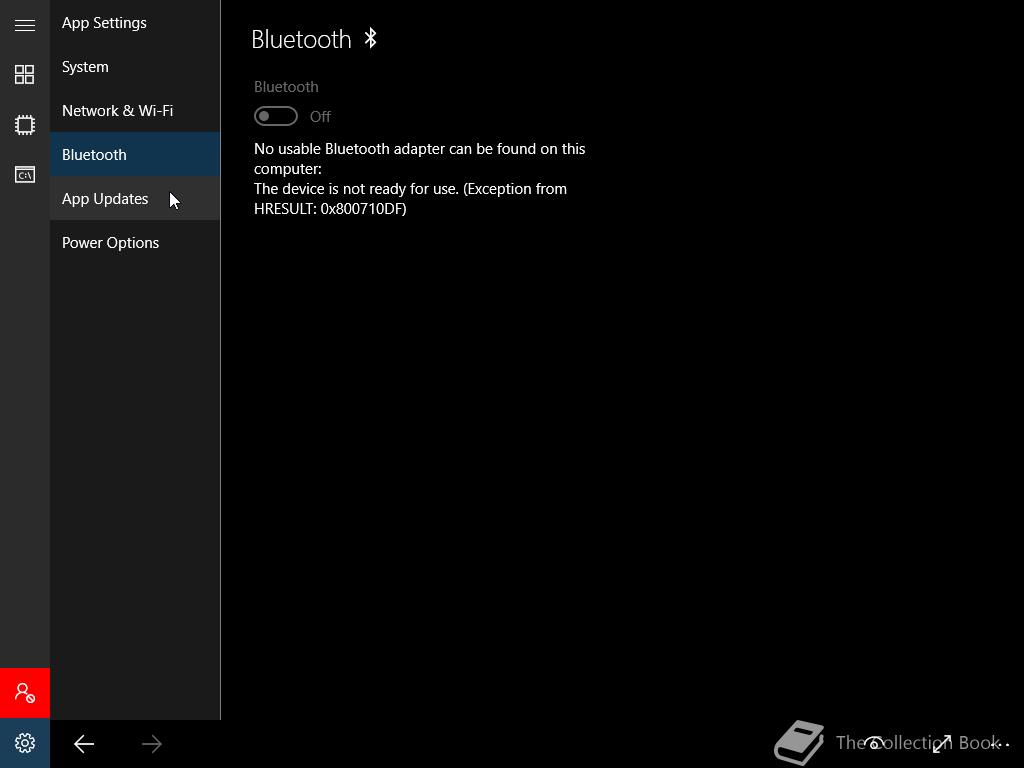Click the settings gear icon
Image resolution: width=1024 pixels, height=768 pixels.
tap(25, 743)
